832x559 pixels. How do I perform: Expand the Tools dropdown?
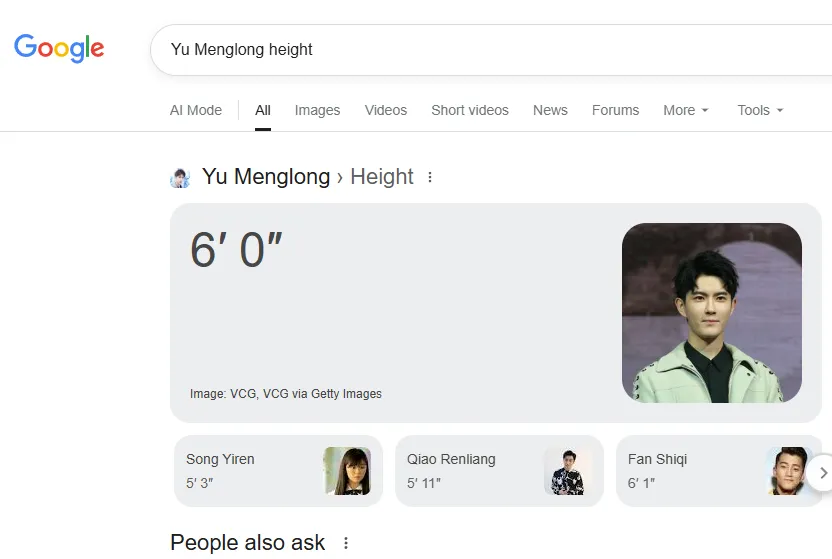point(760,110)
